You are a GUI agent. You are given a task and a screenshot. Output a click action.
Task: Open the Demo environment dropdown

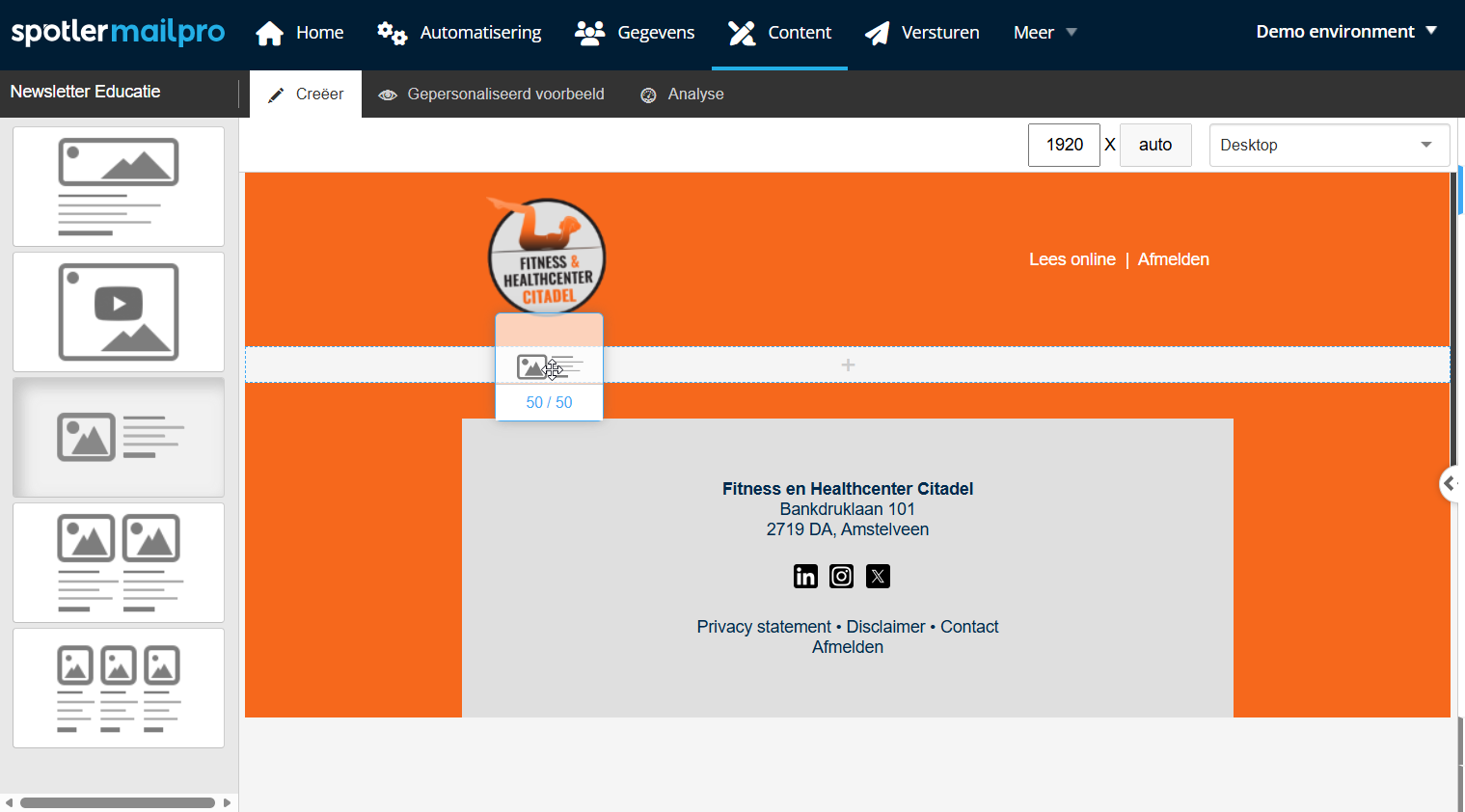click(x=1346, y=32)
